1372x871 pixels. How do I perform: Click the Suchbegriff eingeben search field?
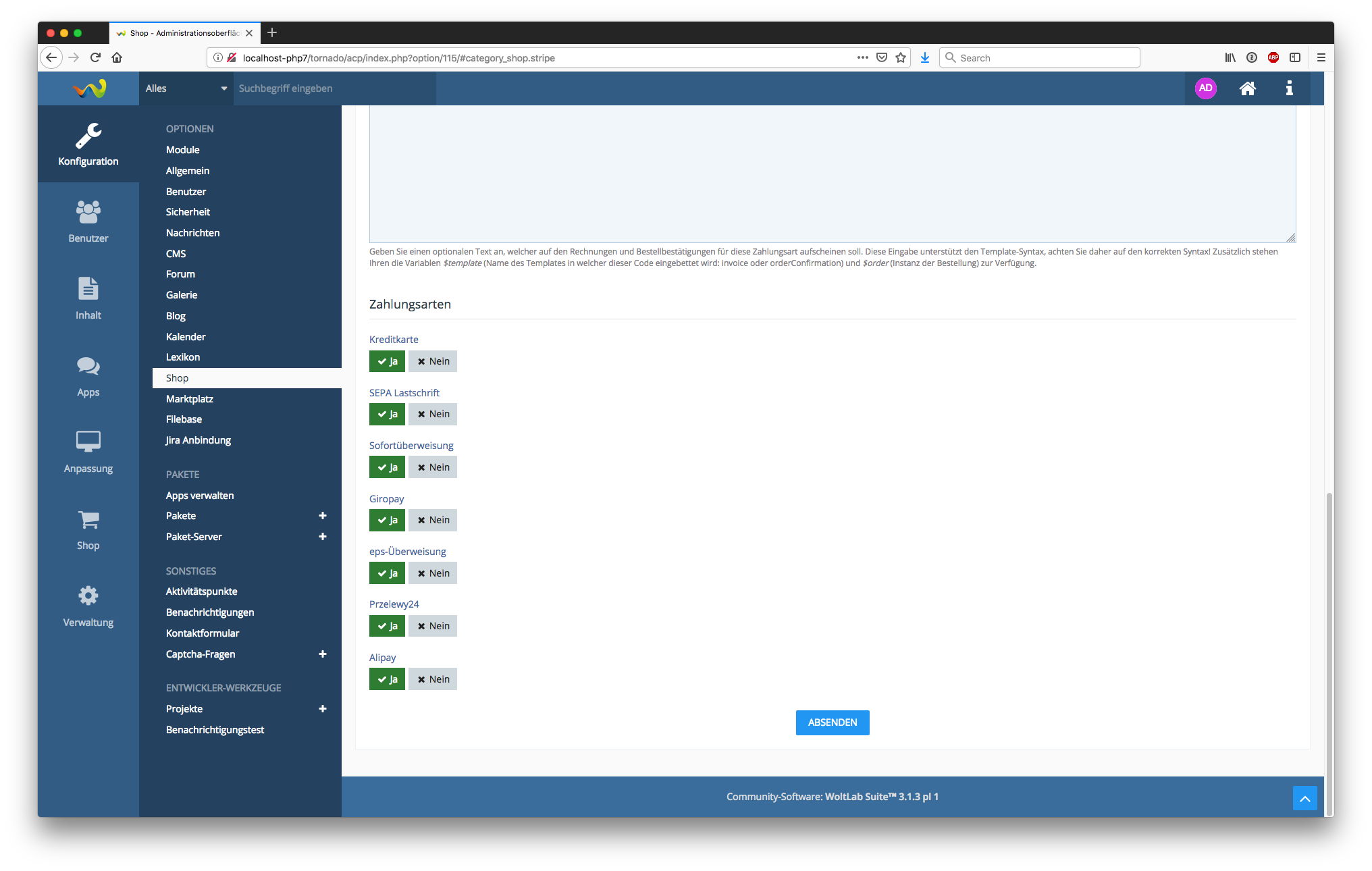point(334,88)
